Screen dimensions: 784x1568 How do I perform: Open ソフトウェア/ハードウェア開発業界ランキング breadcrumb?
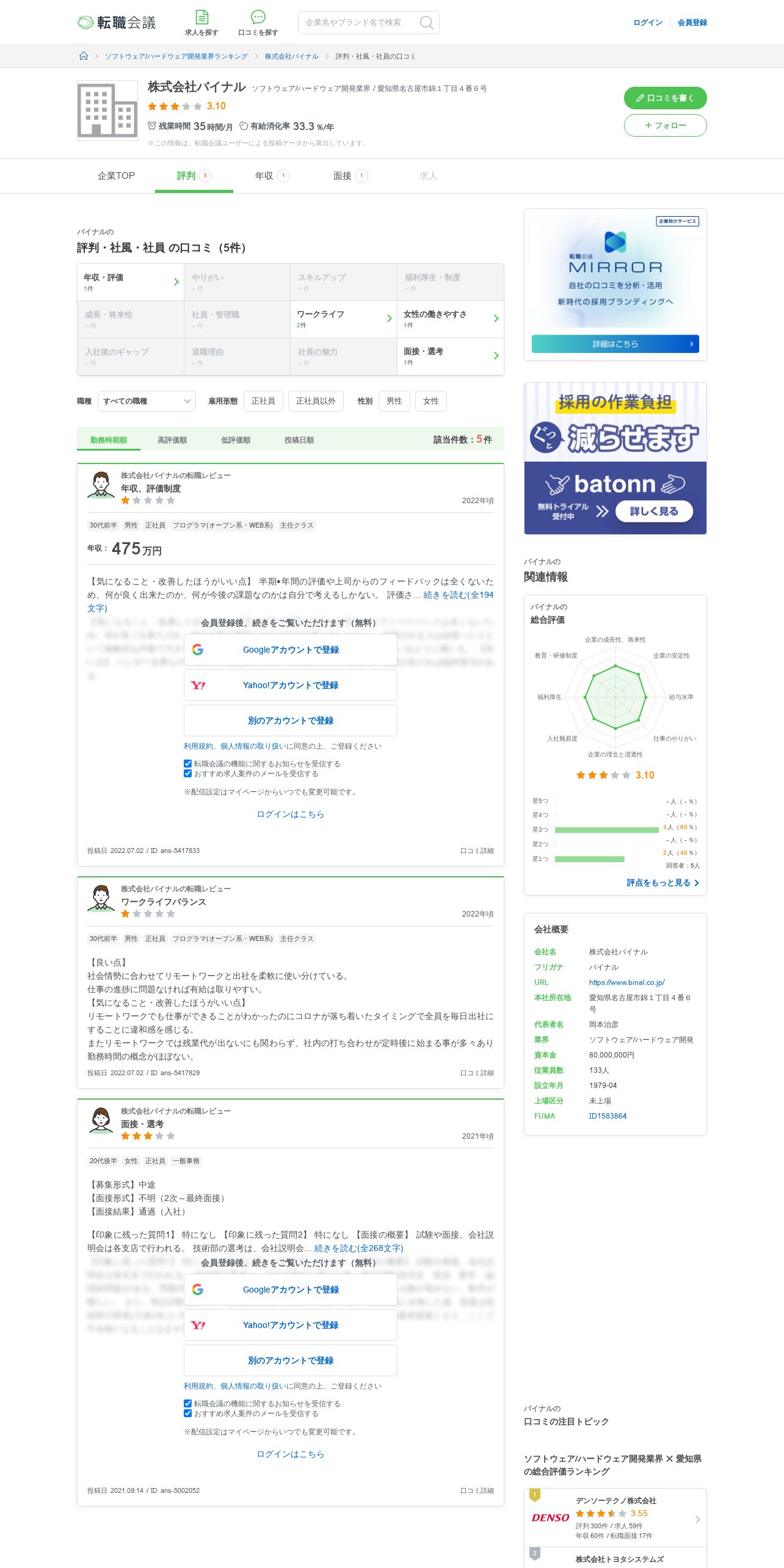click(x=176, y=56)
